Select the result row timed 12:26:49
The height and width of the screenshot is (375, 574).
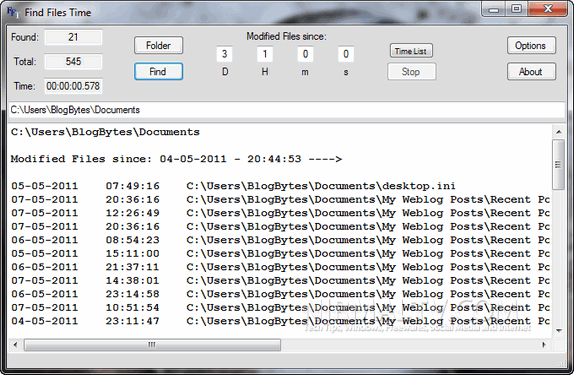click(280, 213)
